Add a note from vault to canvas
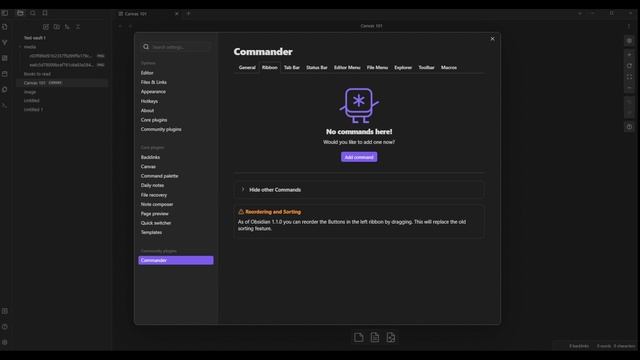This screenshot has width=640, height=360. point(375,337)
